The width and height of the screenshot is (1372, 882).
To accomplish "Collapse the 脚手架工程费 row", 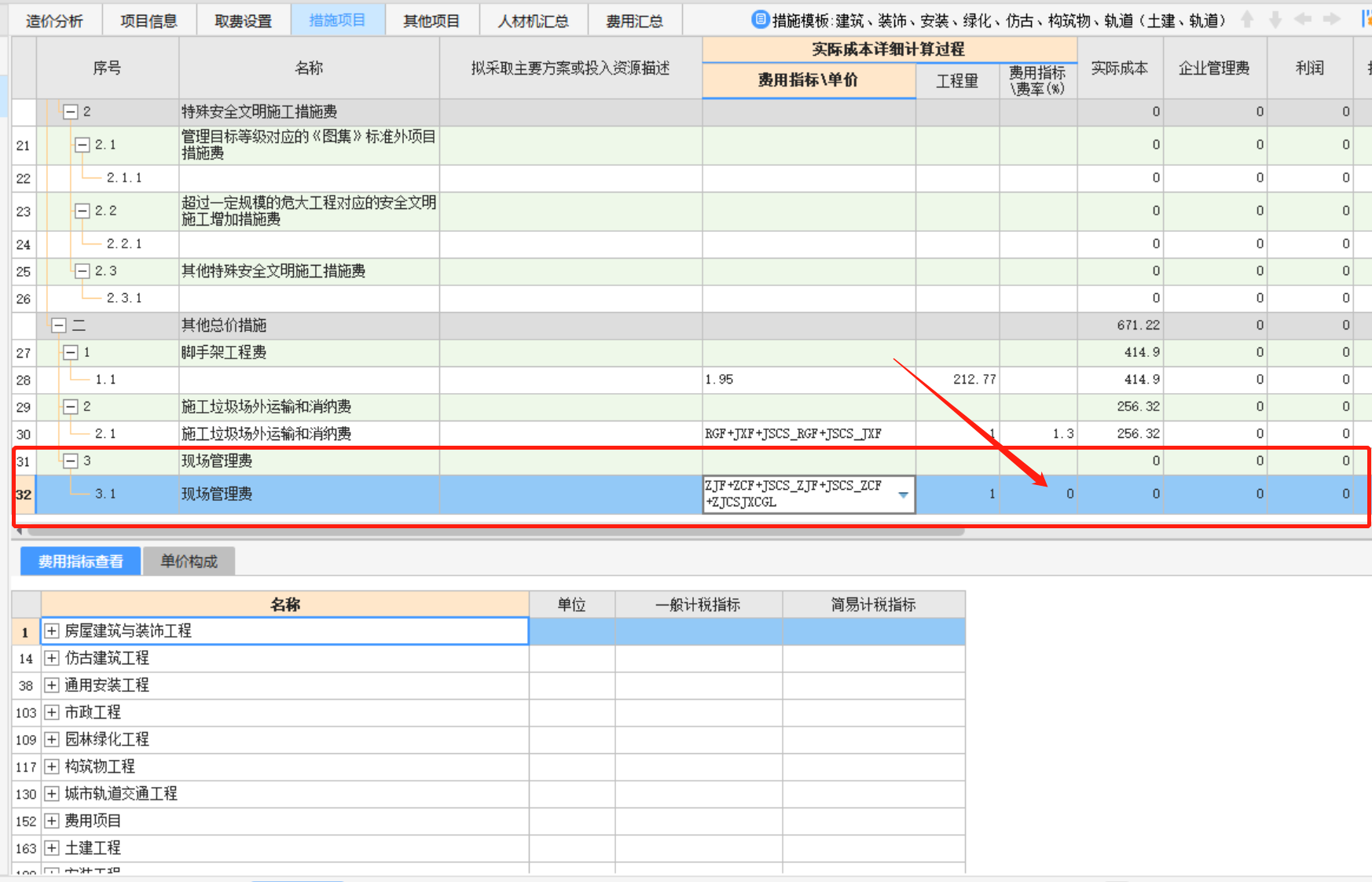I will 71,352.
